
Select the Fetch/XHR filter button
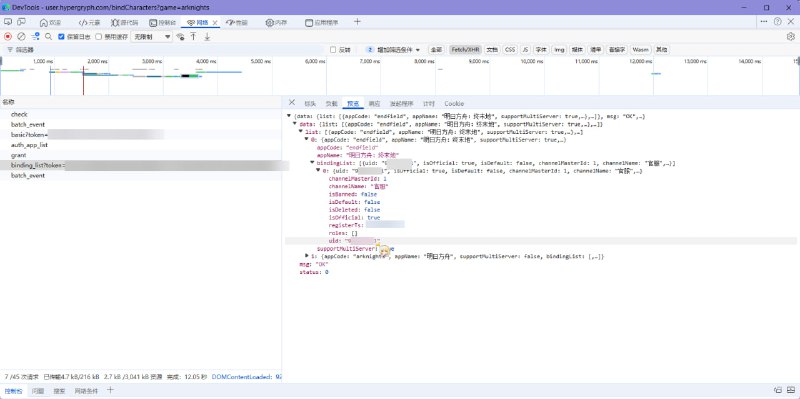point(465,49)
